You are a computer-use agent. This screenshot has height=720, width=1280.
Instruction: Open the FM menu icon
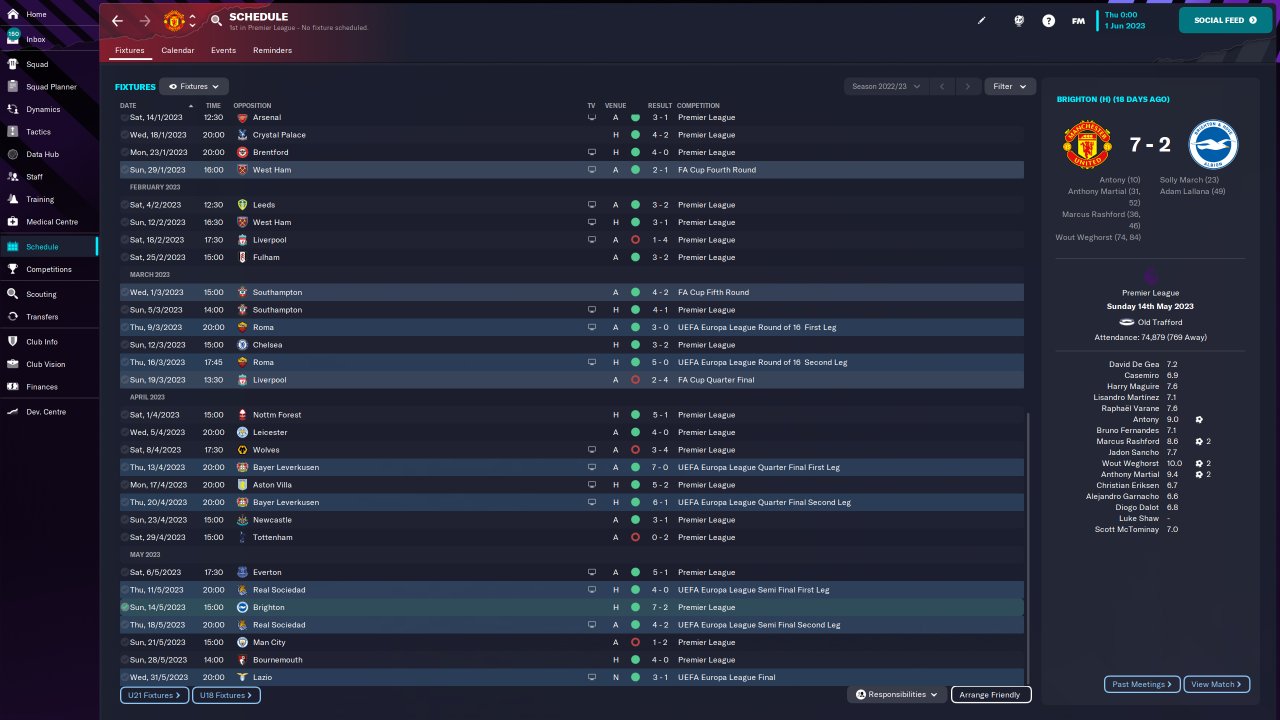pyautogui.click(x=1078, y=20)
